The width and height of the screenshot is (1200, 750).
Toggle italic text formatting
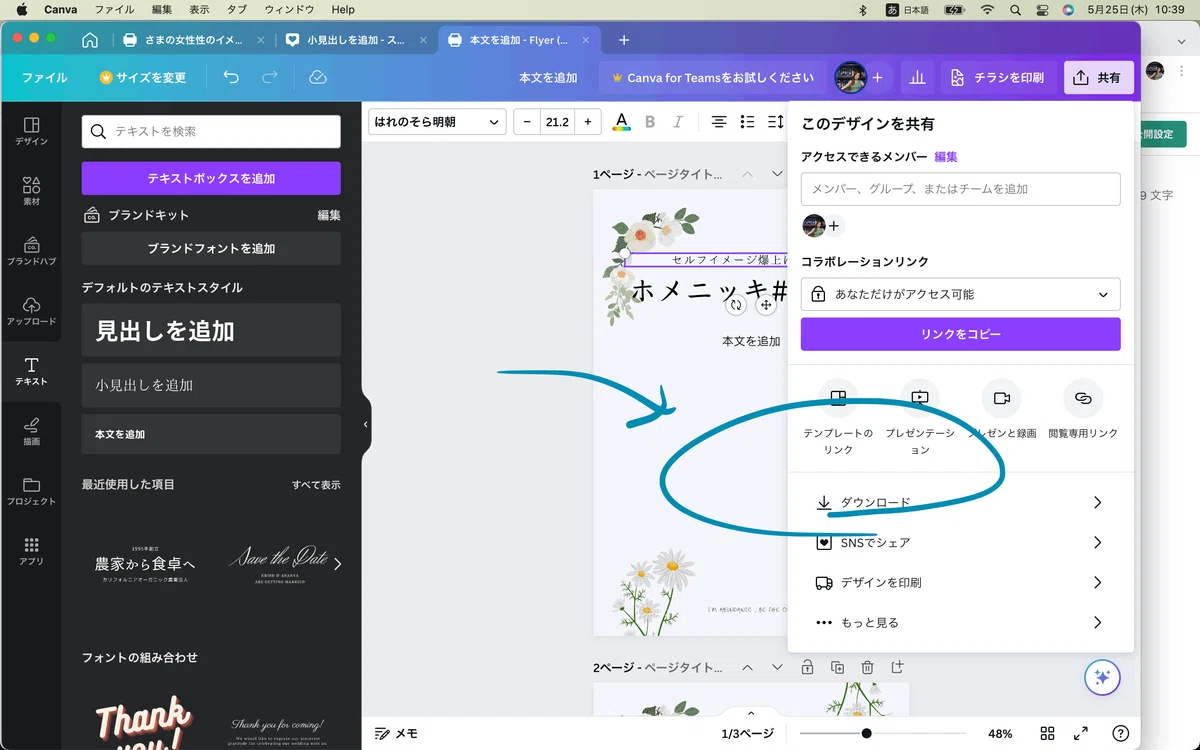[x=678, y=122]
